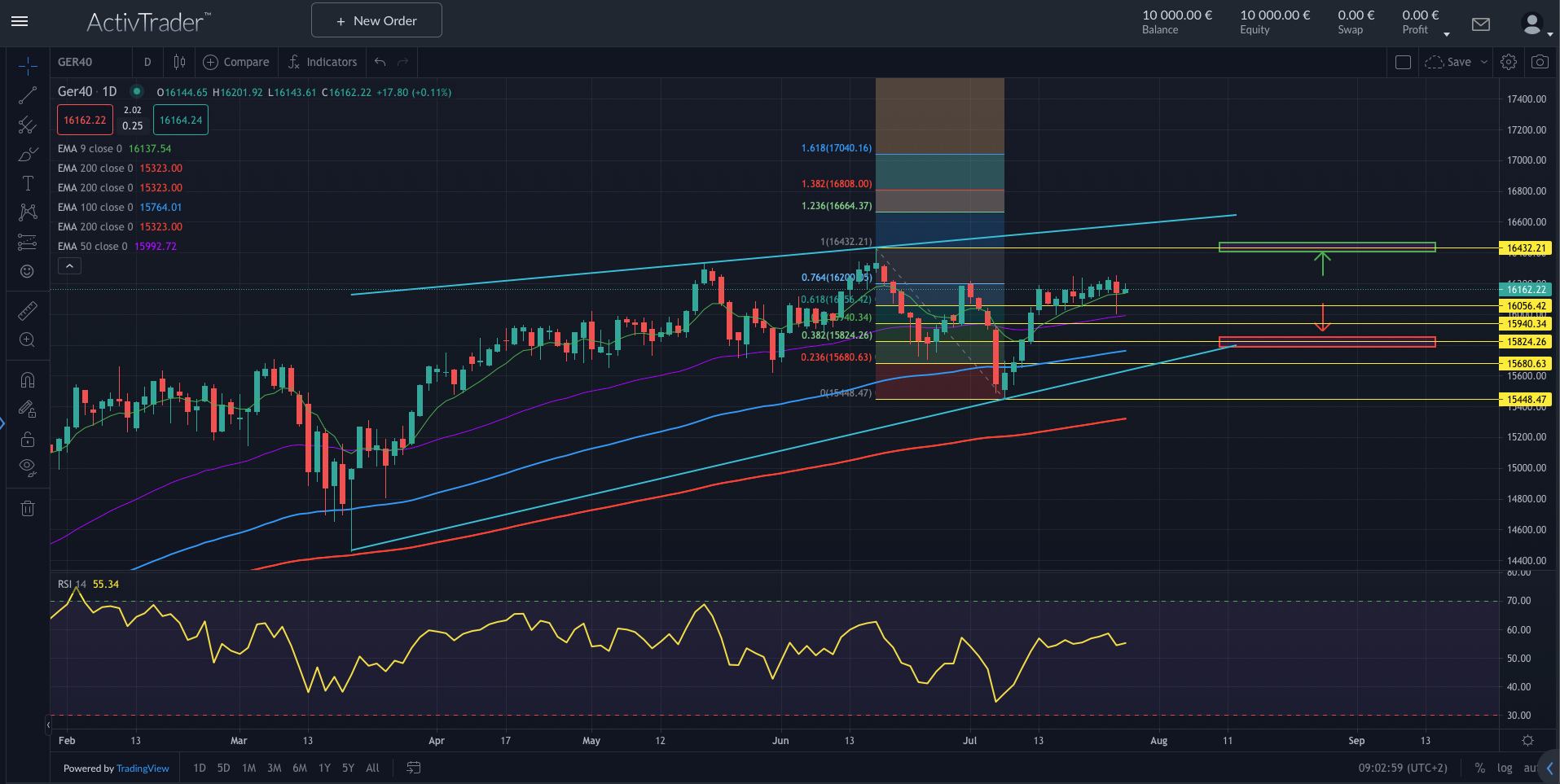Collapse the indicator legend list
1560x784 pixels.
(69, 266)
